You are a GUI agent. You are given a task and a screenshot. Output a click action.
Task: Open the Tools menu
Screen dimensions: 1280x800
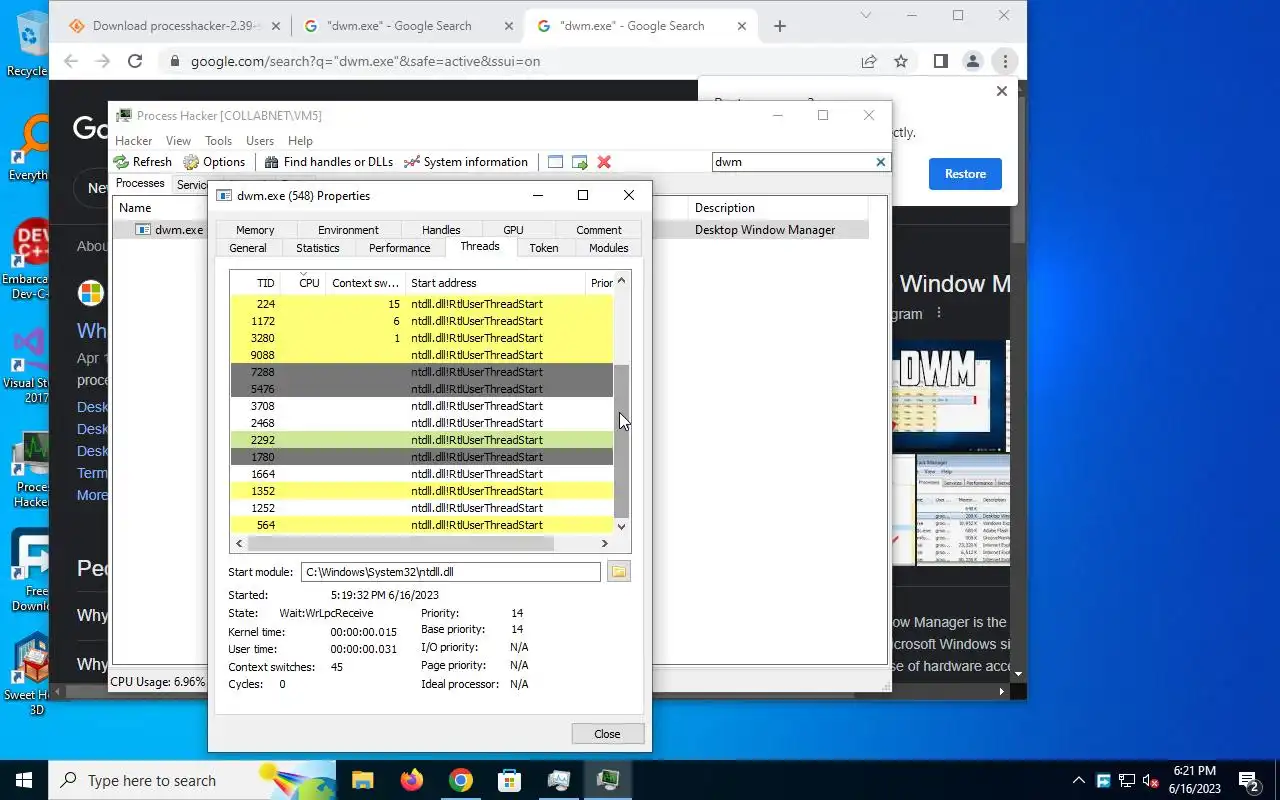[x=218, y=141]
